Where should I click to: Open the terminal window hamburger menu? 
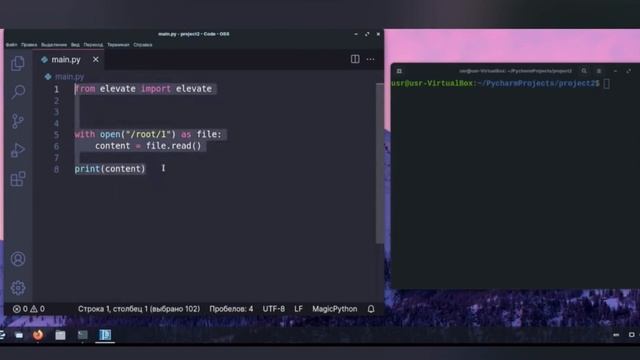(x=599, y=71)
